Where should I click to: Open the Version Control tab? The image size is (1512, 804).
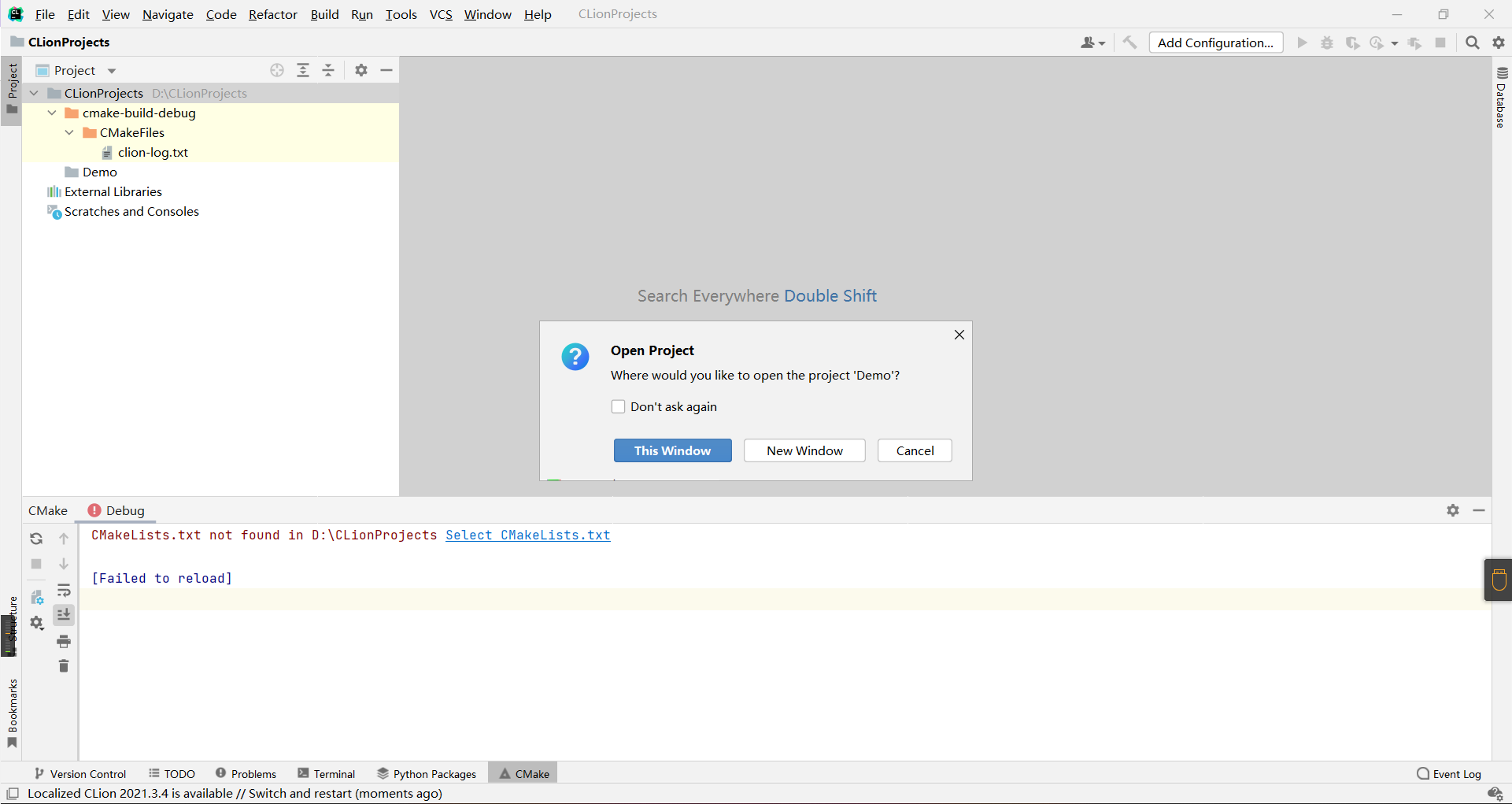tap(80, 774)
